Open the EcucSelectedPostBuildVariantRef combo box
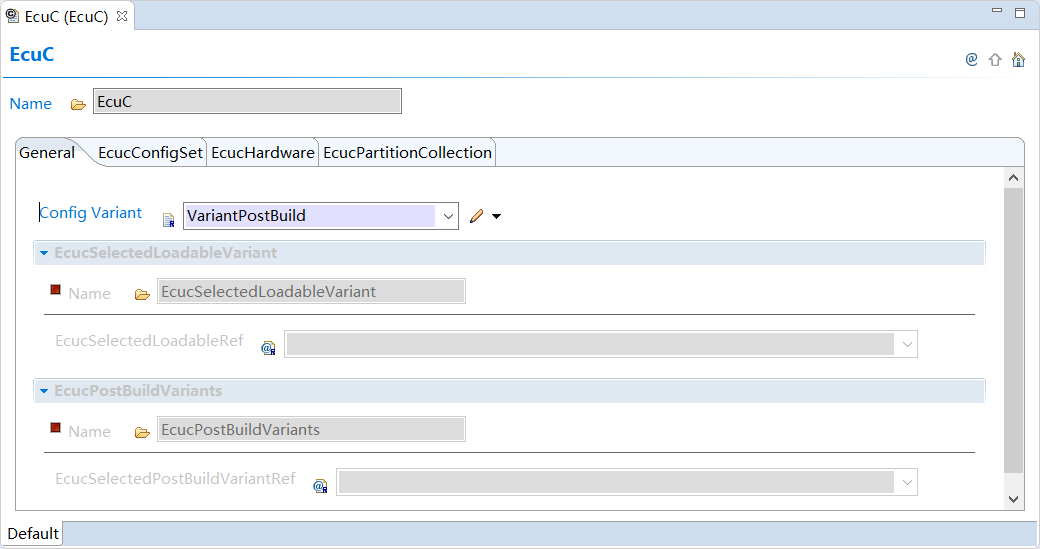Viewport: 1040px width, 549px height. coord(906,483)
